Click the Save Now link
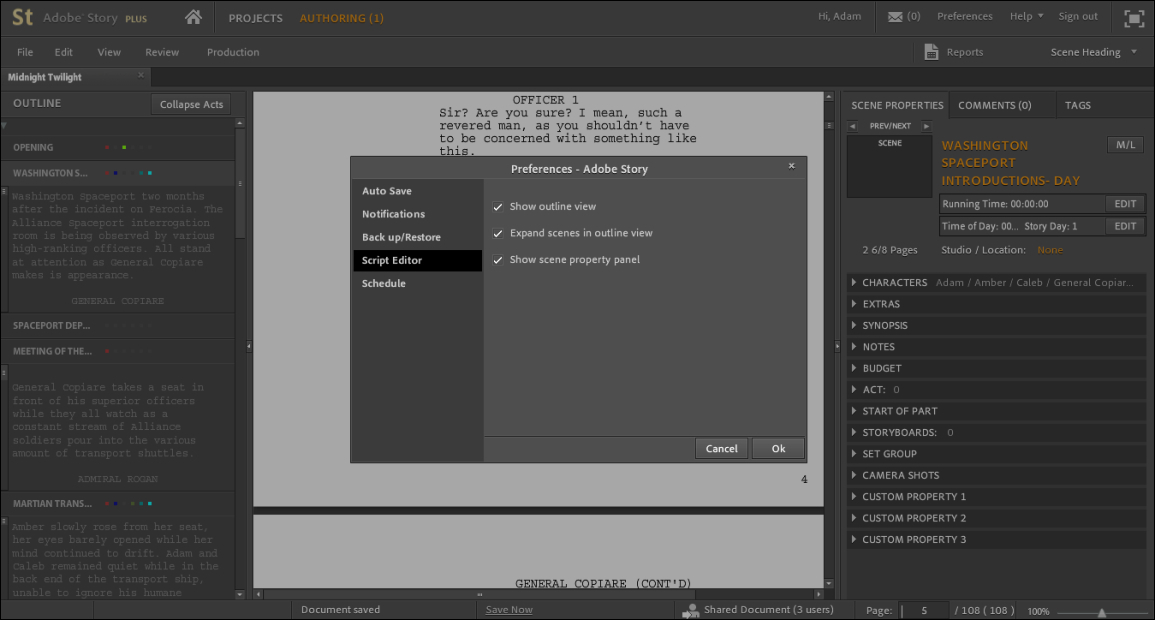Image resolution: width=1155 pixels, height=620 pixels. point(509,610)
